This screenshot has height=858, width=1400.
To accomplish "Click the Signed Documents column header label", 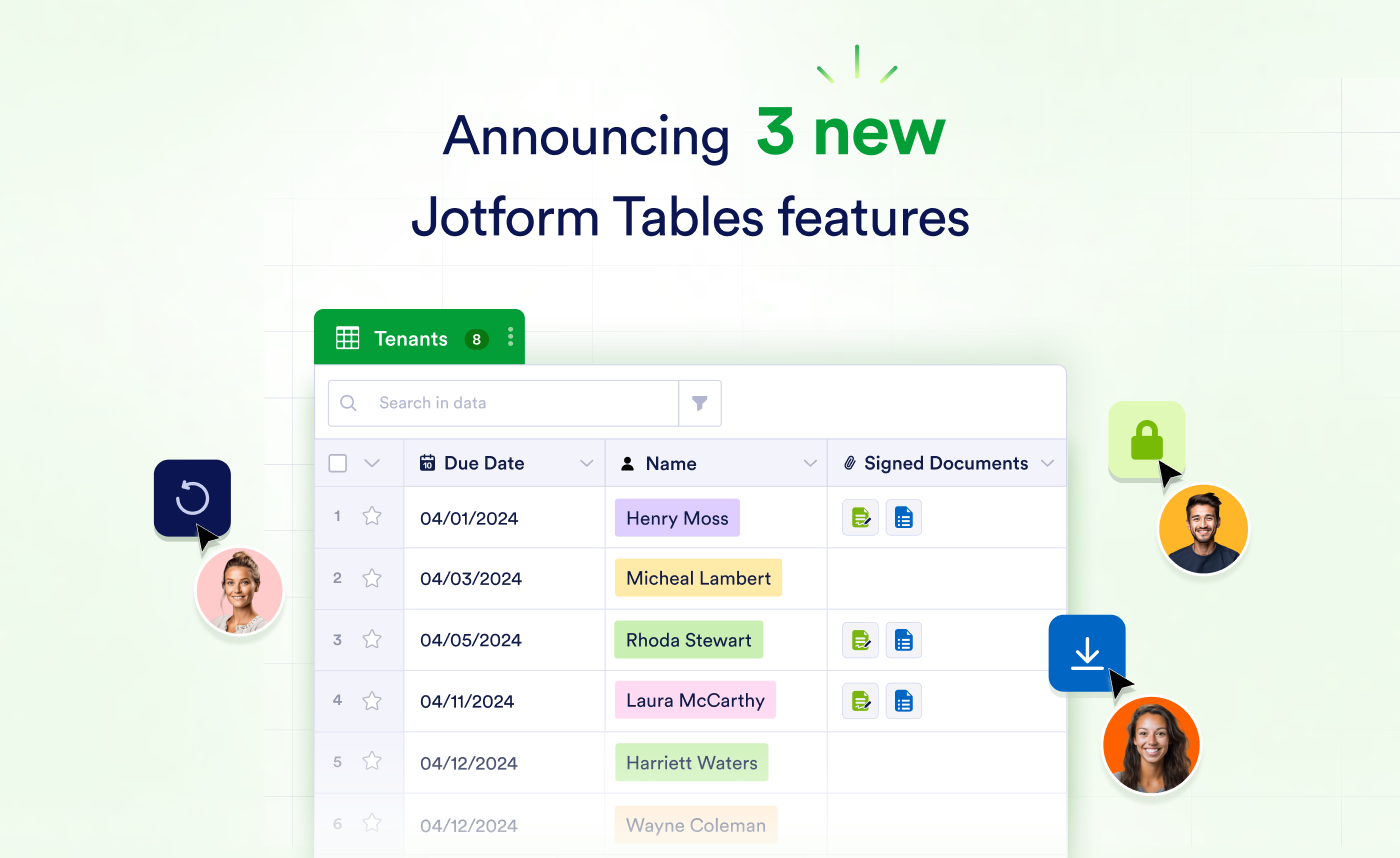I will coord(946,463).
